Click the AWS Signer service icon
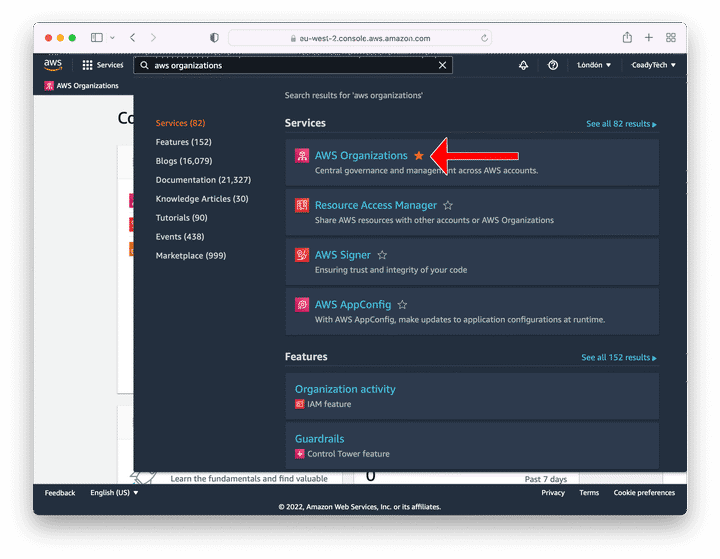The width and height of the screenshot is (720, 559). click(302, 254)
